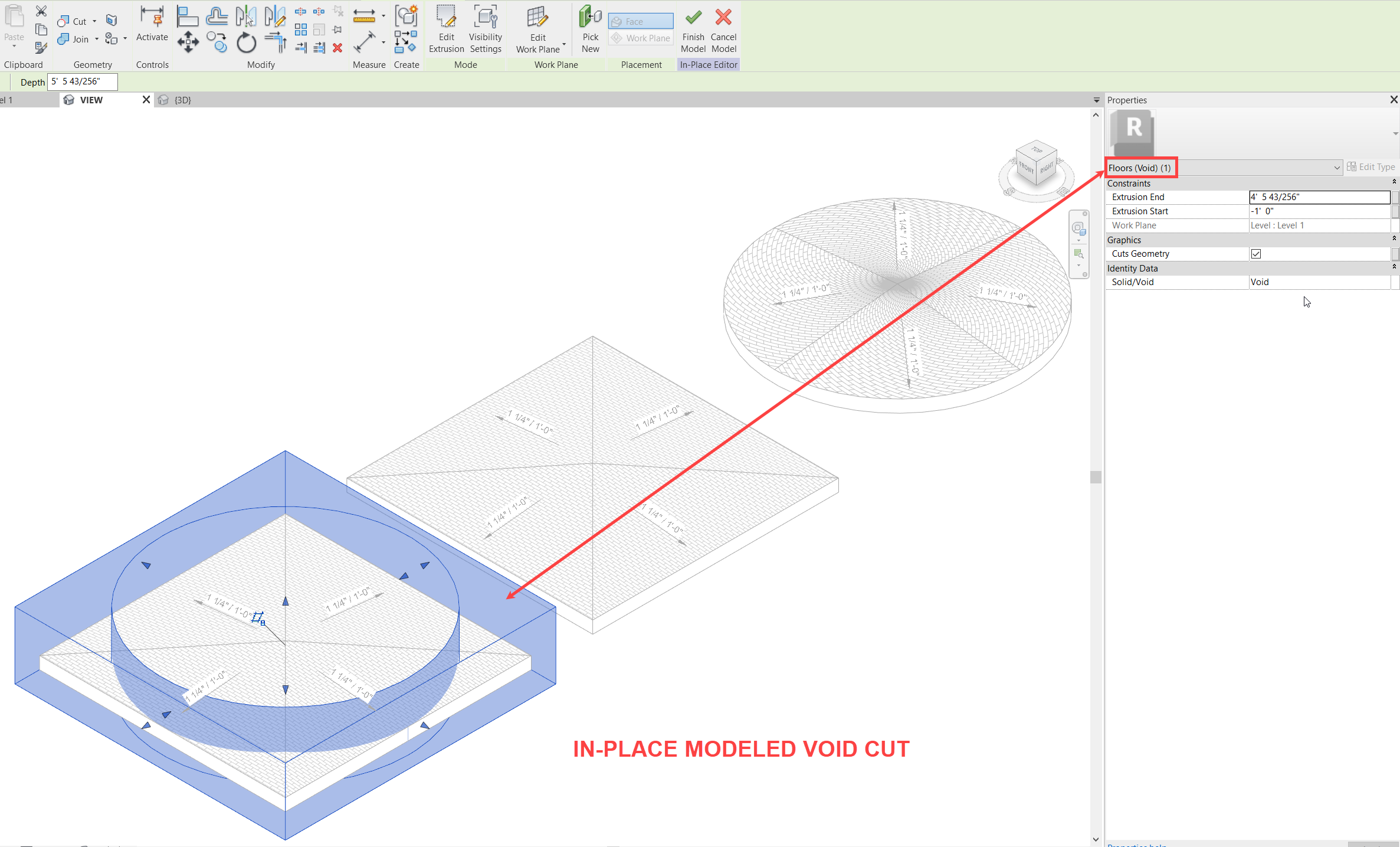This screenshot has height=847, width=1400.
Task: Expand the Floors (Void) type selector
Action: tap(1336, 168)
